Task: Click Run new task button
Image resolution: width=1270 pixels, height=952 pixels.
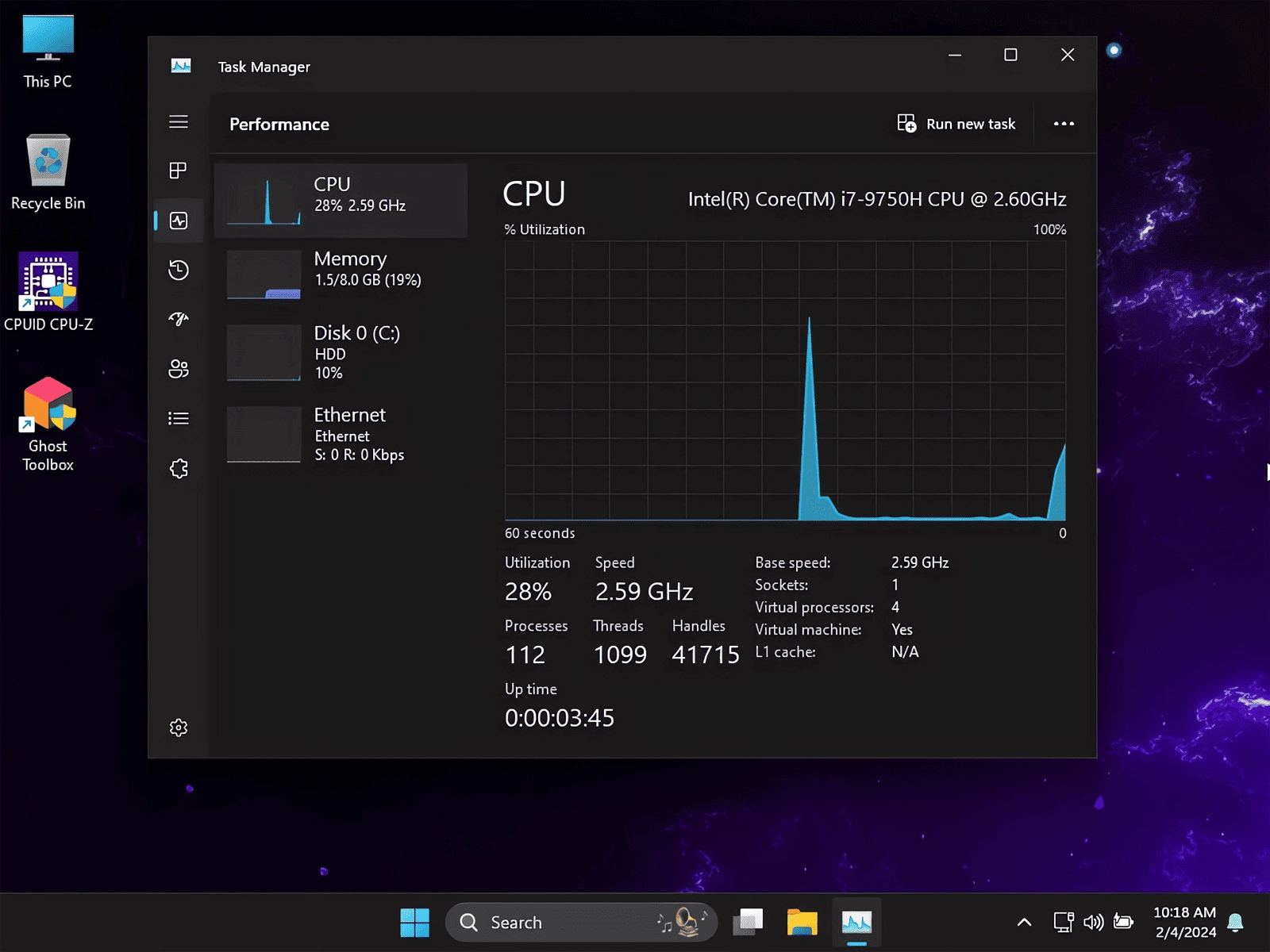Action: [x=956, y=124]
